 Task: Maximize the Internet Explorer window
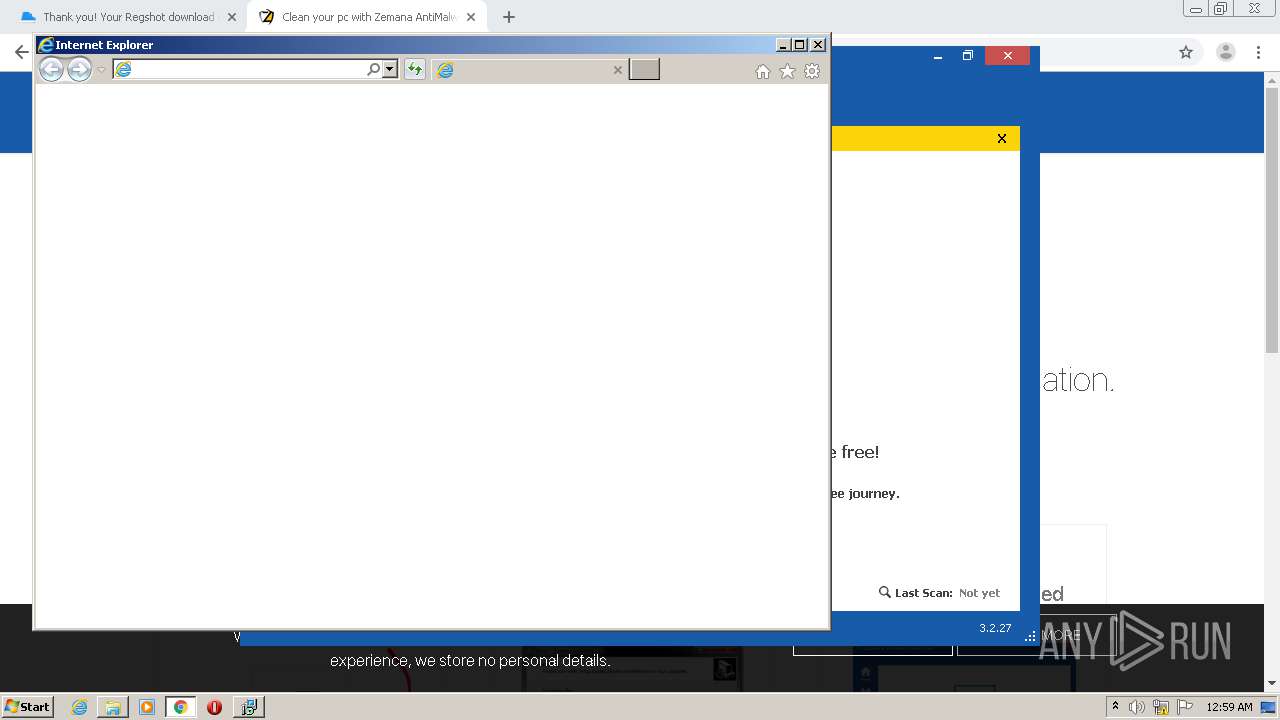[x=799, y=45]
